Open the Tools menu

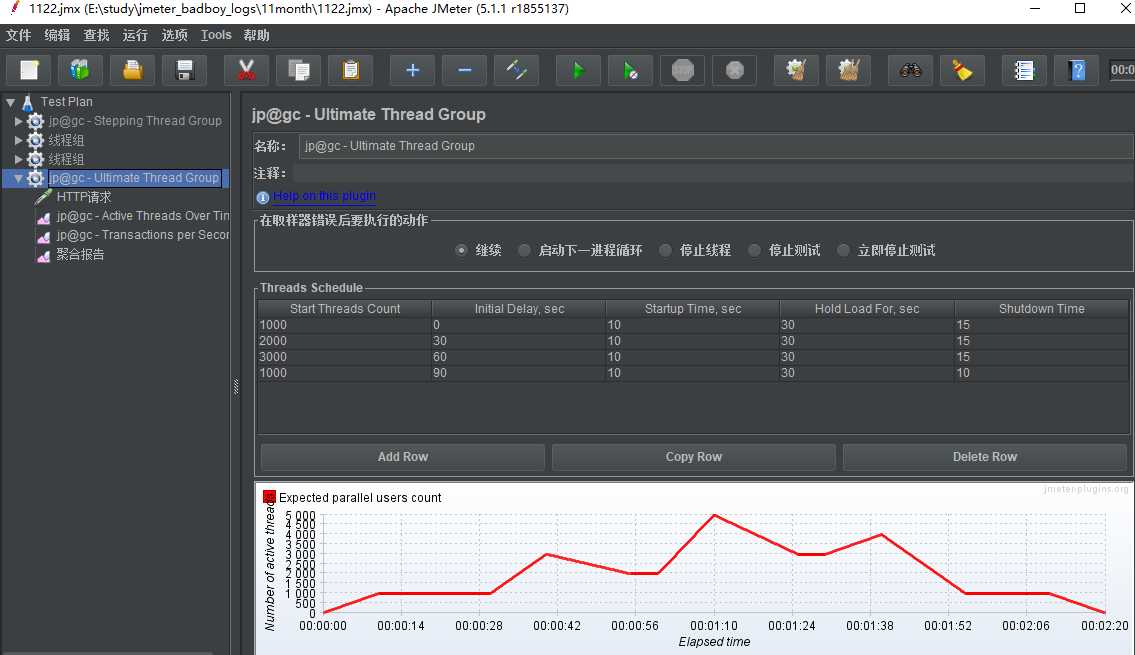point(216,35)
